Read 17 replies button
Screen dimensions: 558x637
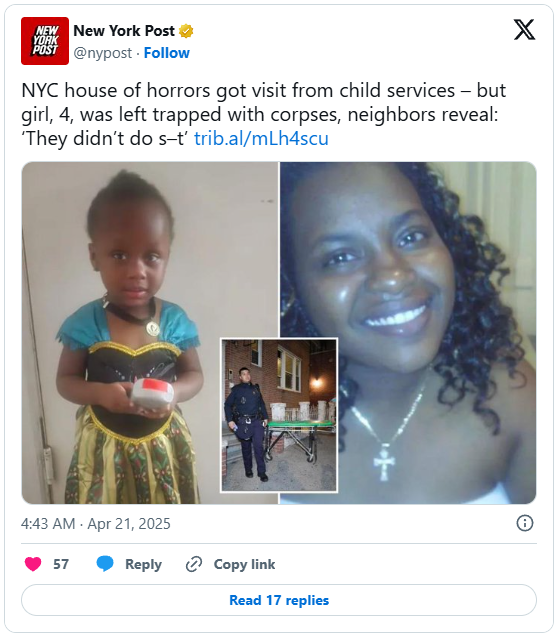[x=279, y=600]
